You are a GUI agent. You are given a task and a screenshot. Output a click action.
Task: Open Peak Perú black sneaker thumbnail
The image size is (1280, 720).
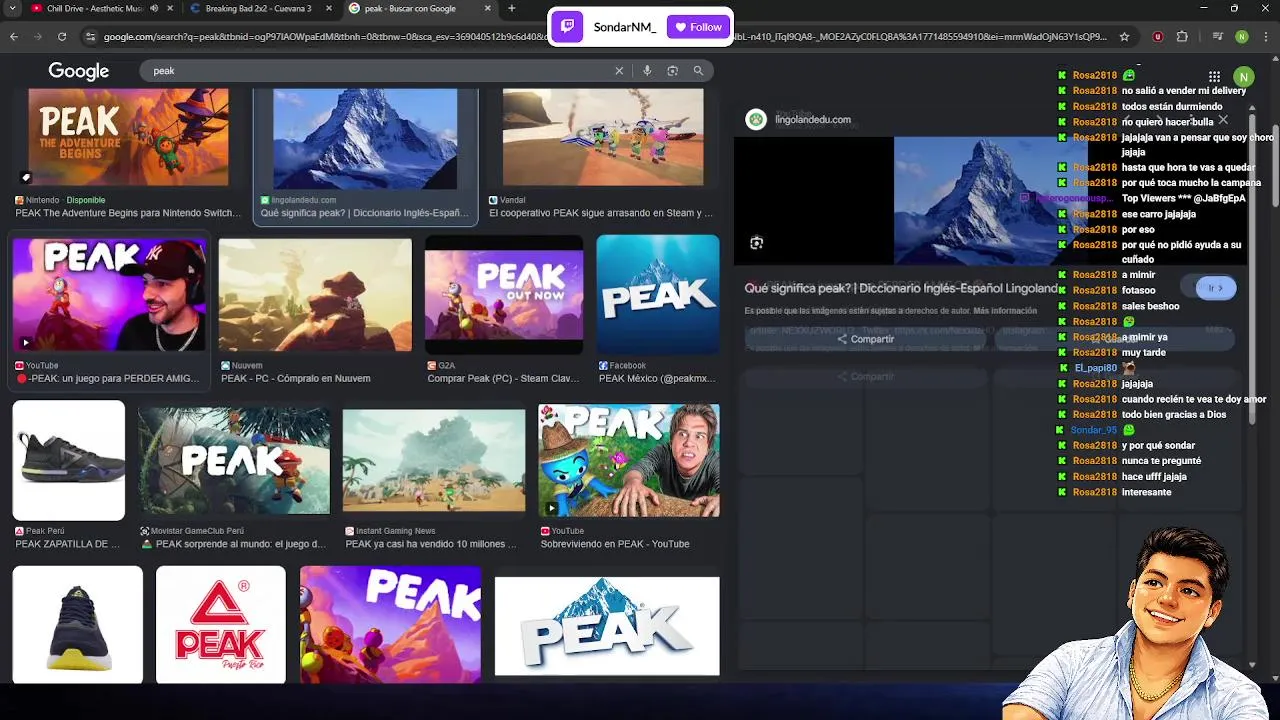pos(69,460)
